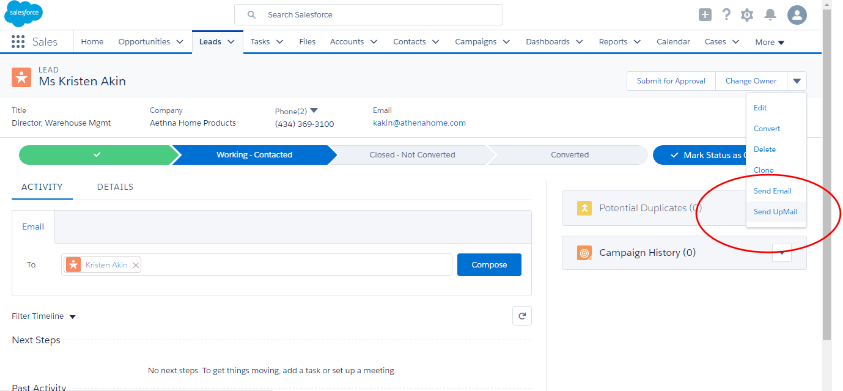This screenshot has height=391, width=843.
Task: Remove Kristen Akin recipient with the X
Action: pyautogui.click(x=135, y=265)
